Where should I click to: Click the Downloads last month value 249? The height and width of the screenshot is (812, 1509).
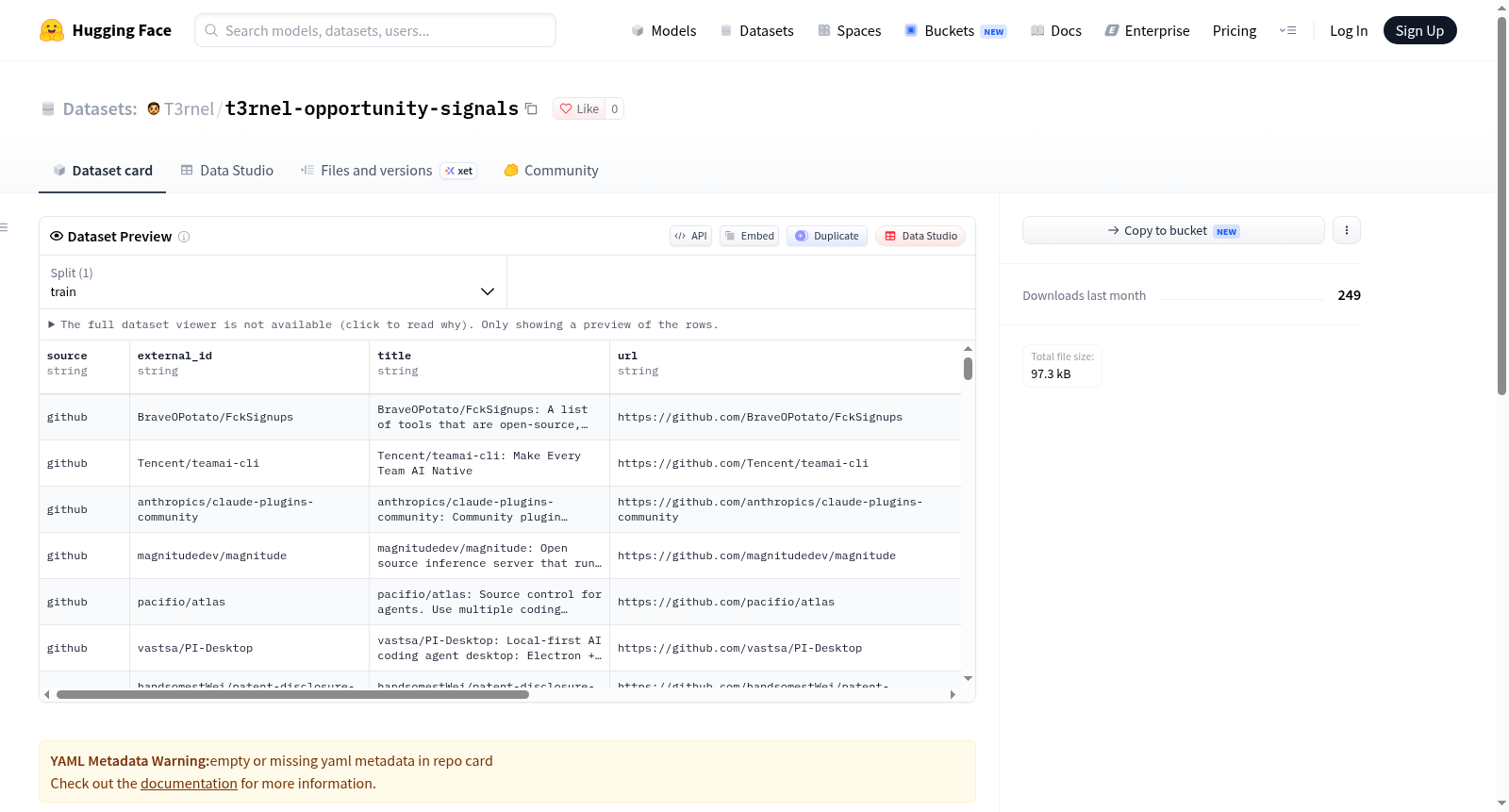point(1349,295)
